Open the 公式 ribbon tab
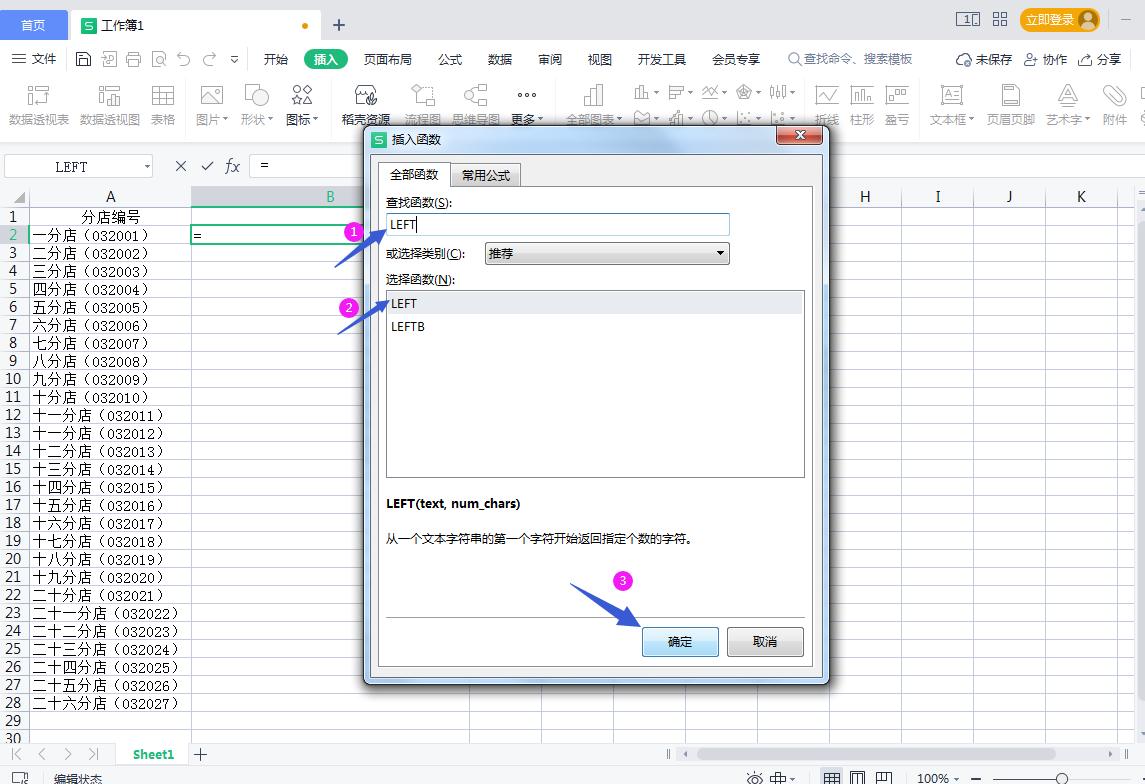Screen dimensions: 1145x784 click(450, 59)
